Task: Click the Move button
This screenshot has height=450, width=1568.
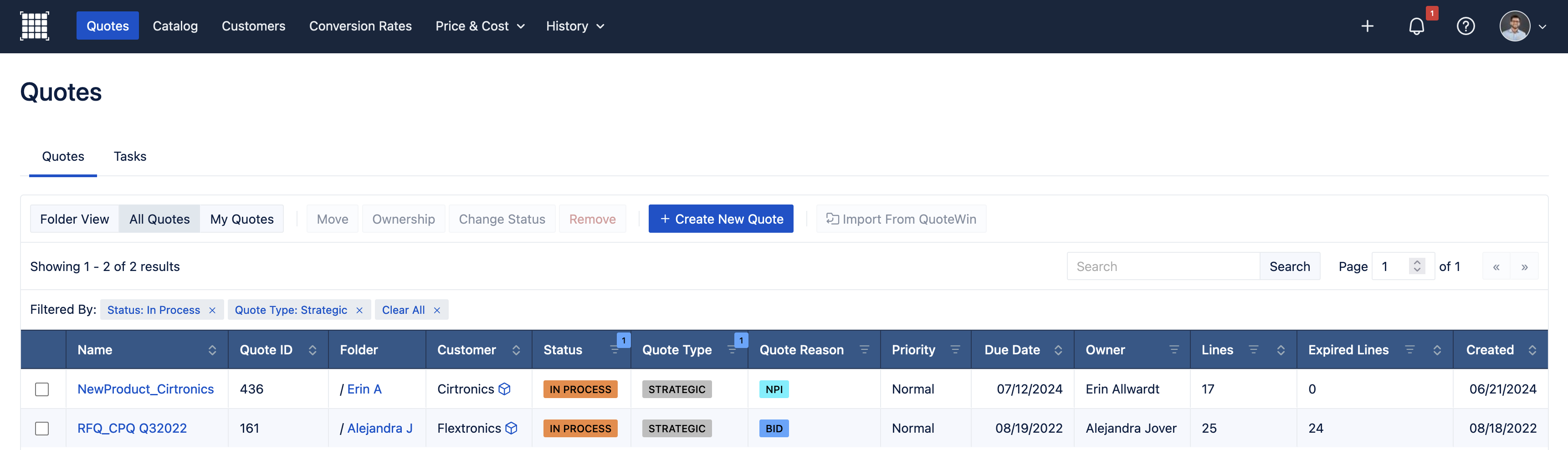Action: [333, 219]
